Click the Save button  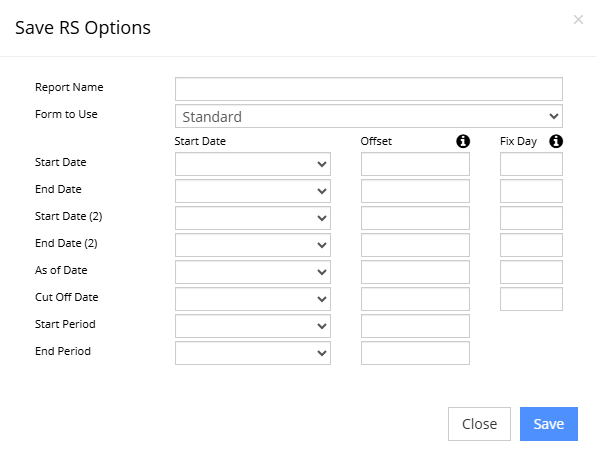tap(548, 424)
